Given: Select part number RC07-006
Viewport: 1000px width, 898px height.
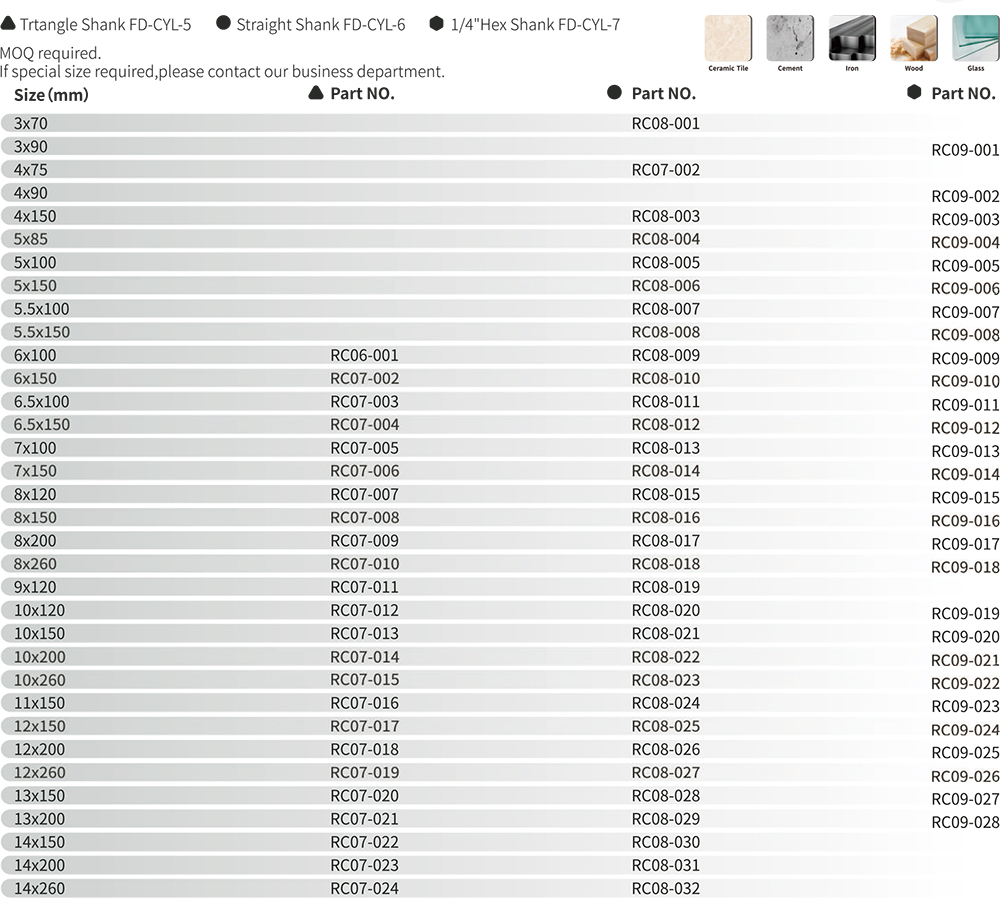Looking at the screenshot, I should 364,471.
